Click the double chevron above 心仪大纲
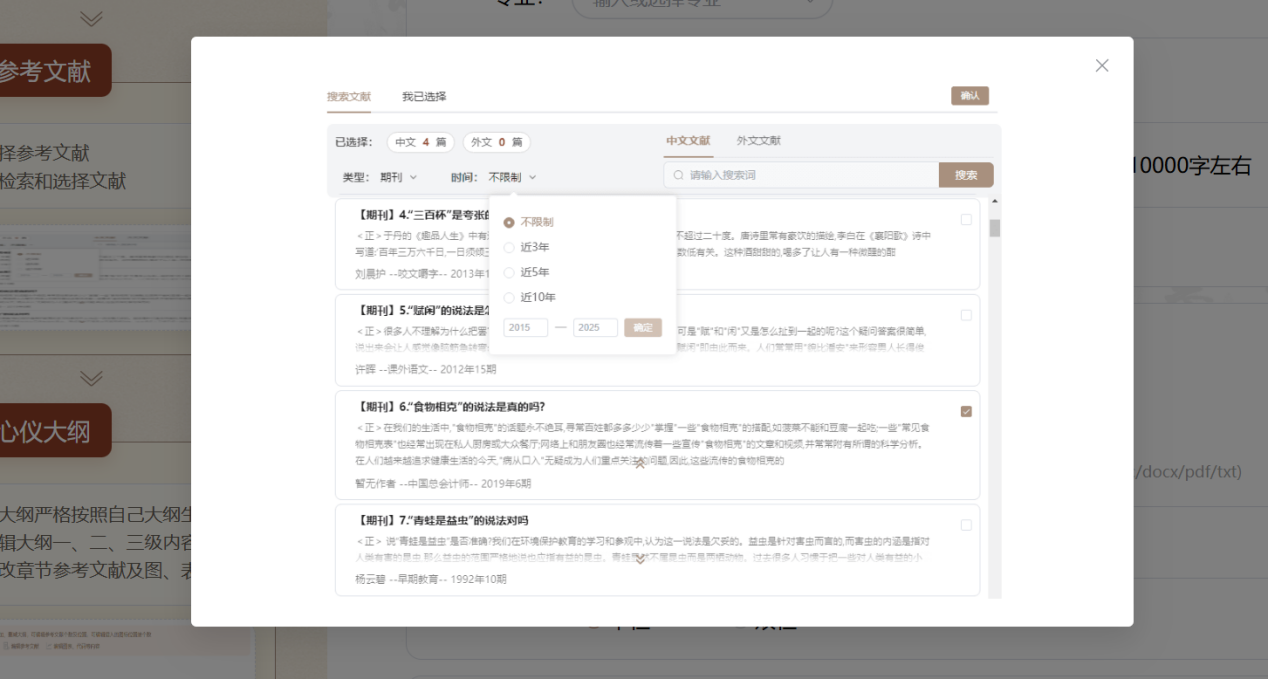1268x679 pixels. click(91, 378)
